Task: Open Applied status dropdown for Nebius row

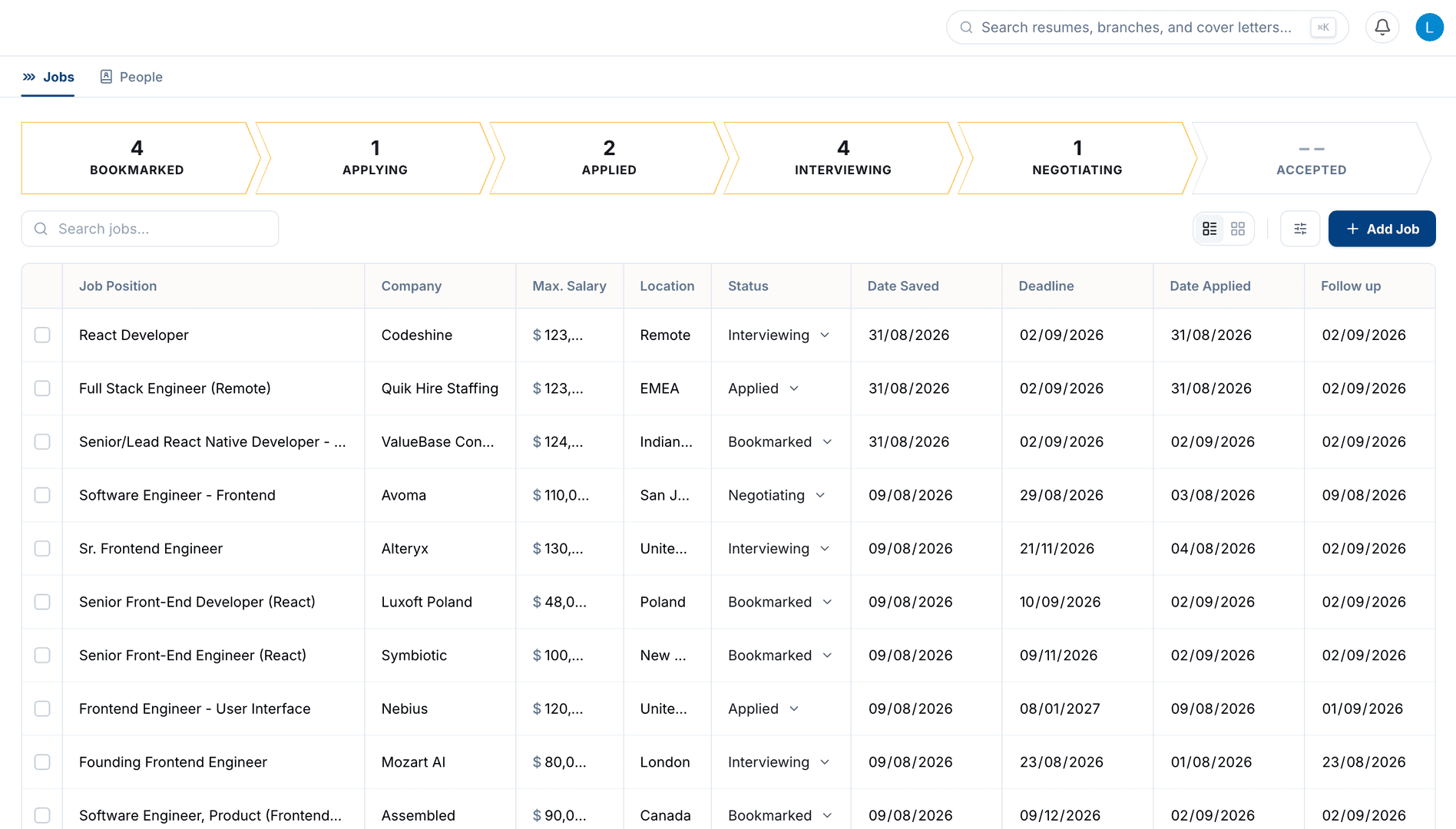Action: [763, 708]
